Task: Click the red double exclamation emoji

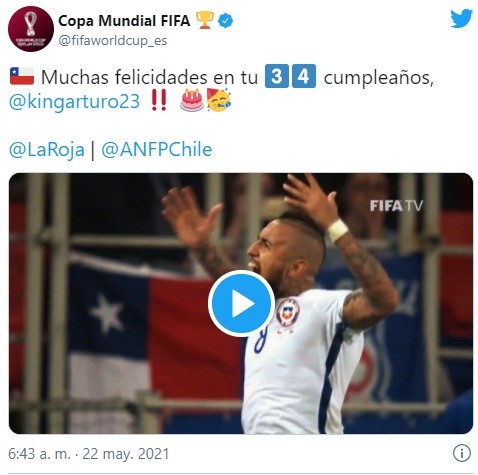Action: coord(159,101)
